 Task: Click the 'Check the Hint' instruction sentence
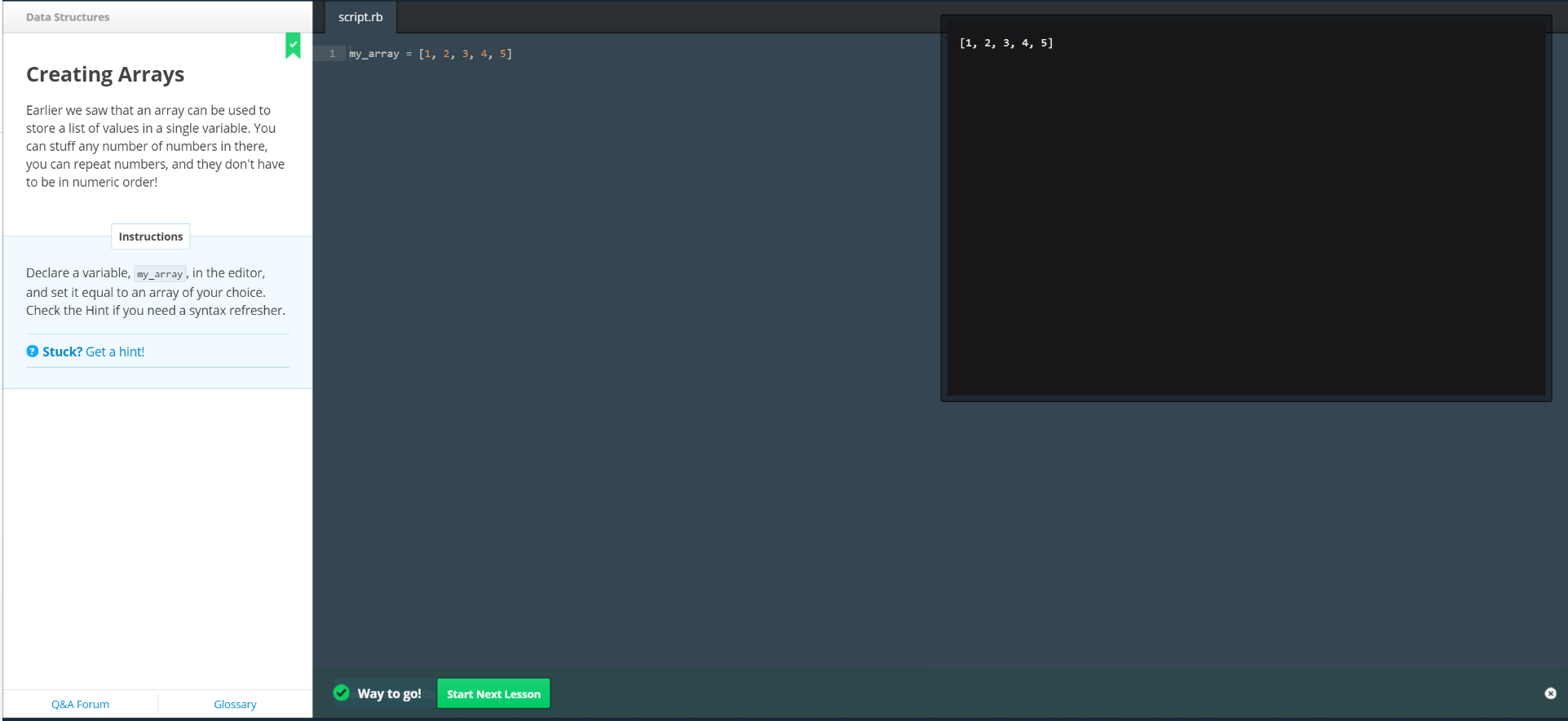(x=155, y=311)
